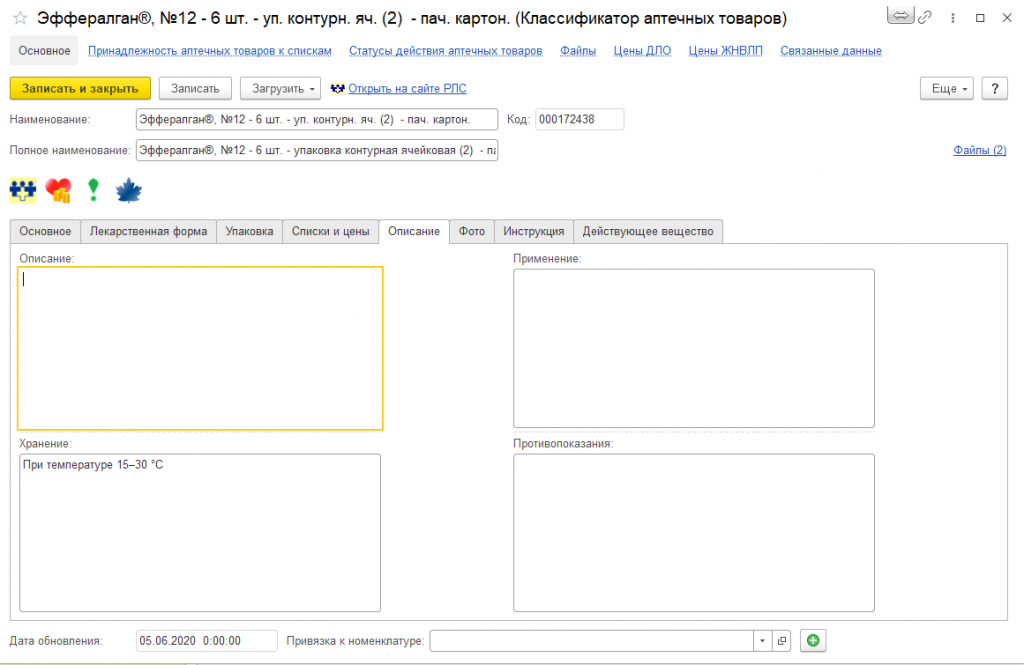The height and width of the screenshot is (665, 1024).
Task: Open the Действующее вещество tab
Action: (648, 231)
